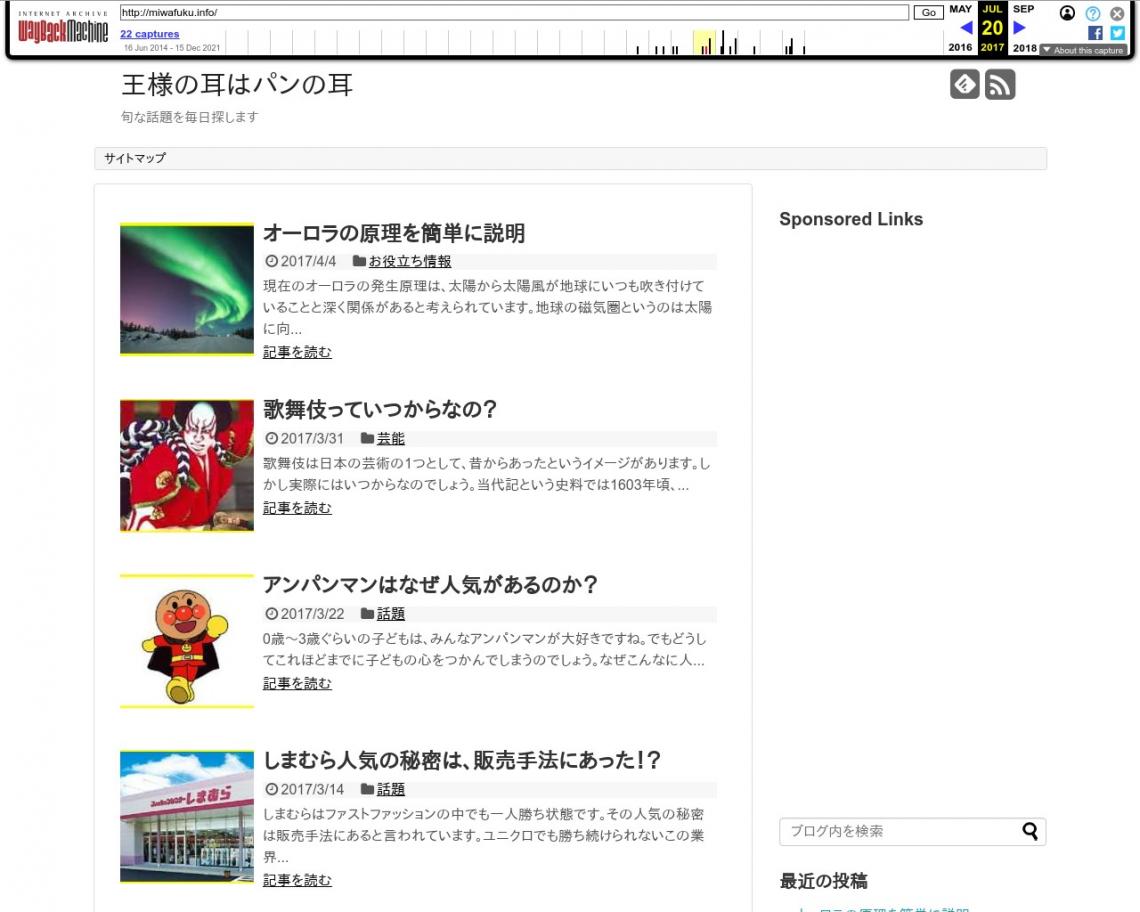Open the Wayback user account icon
Viewport: 1140px width, 912px height.
coord(1067,13)
